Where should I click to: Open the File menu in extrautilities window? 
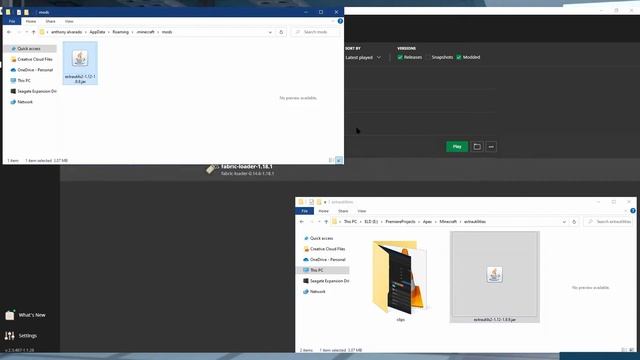[304, 211]
